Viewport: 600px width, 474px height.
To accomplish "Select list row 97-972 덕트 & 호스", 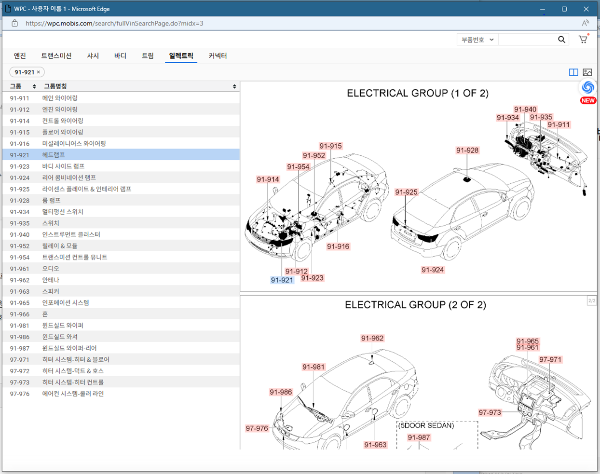I will [121, 371].
